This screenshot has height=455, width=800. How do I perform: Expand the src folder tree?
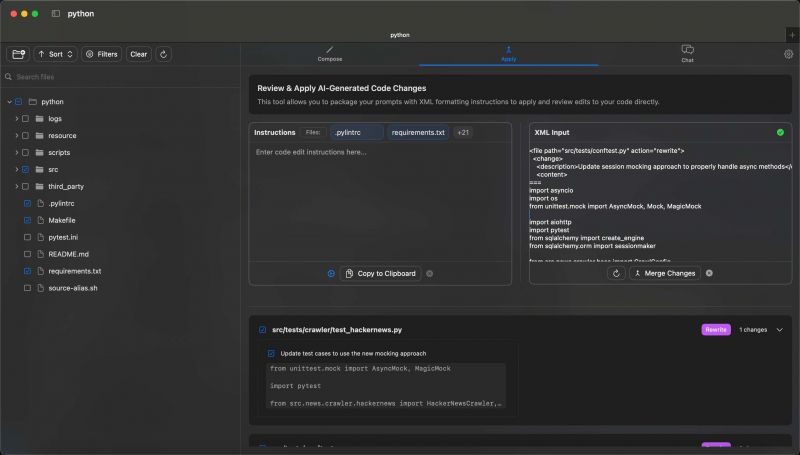16,169
